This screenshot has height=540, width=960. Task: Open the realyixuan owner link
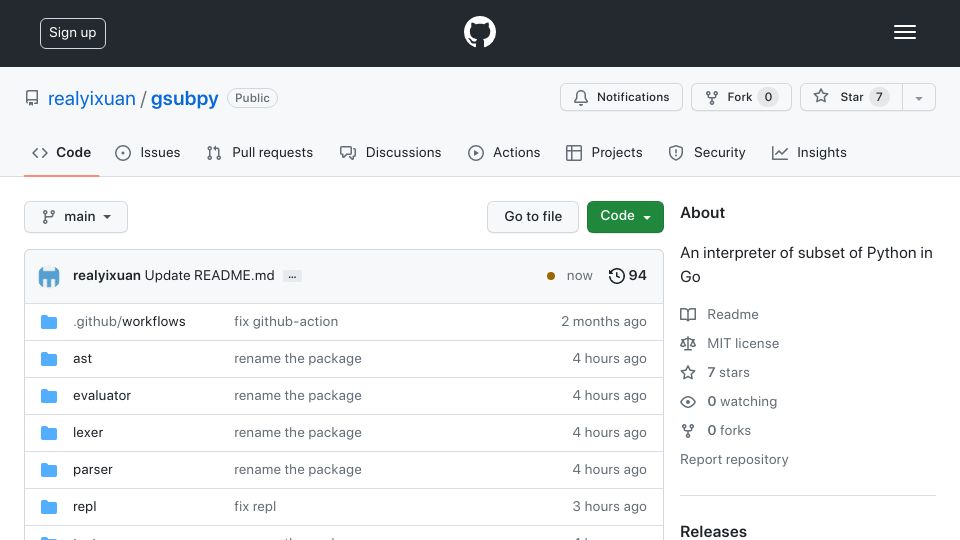[x=92, y=99]
